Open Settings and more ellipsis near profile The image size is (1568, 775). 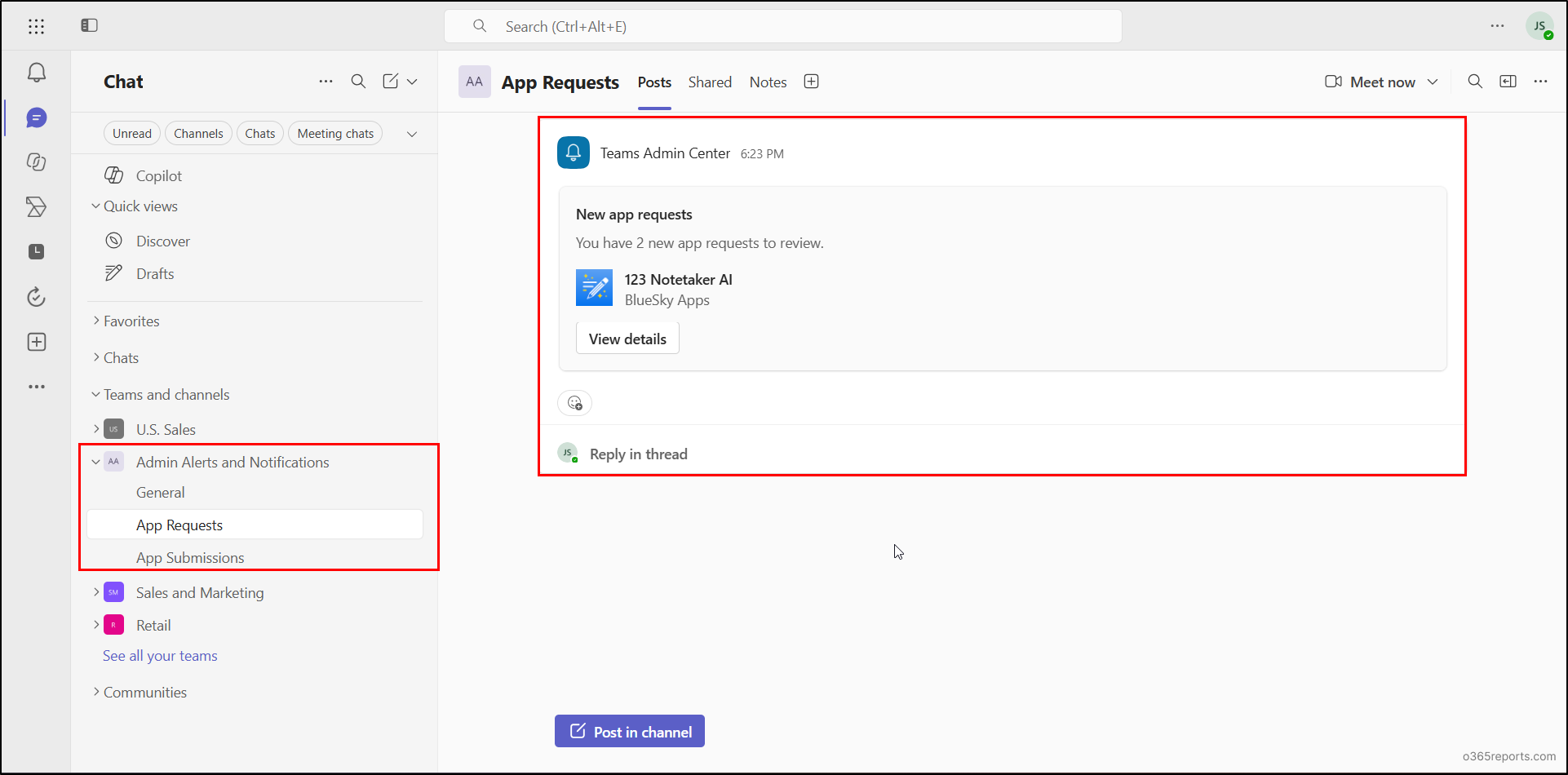pos(1497,26)
